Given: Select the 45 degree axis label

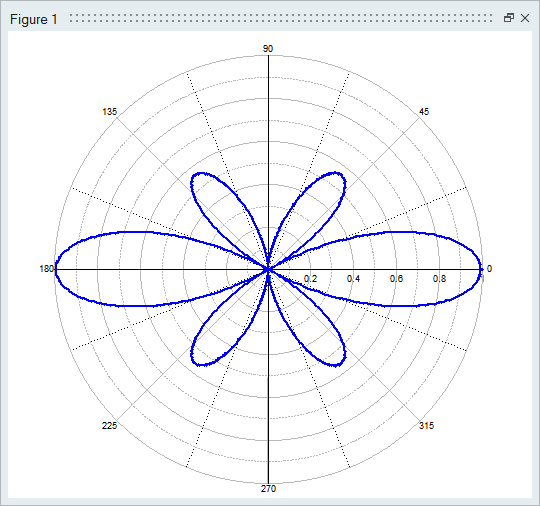Looking at the screenshot, I should click(424, 112).
